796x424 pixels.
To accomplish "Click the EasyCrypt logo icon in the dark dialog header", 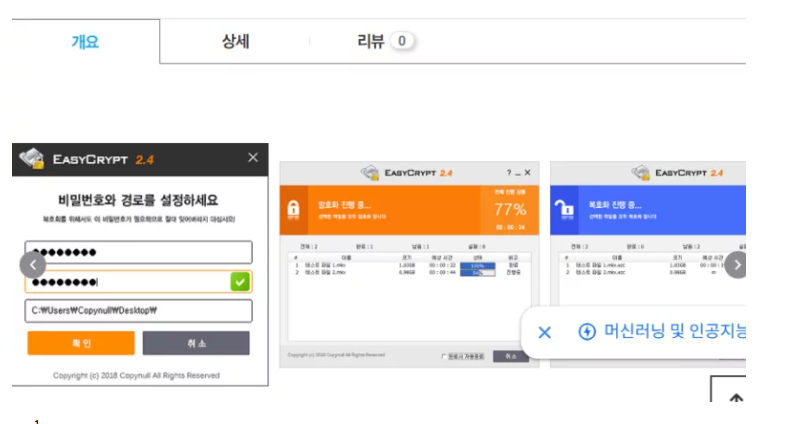I will click(x=32, y=158).
